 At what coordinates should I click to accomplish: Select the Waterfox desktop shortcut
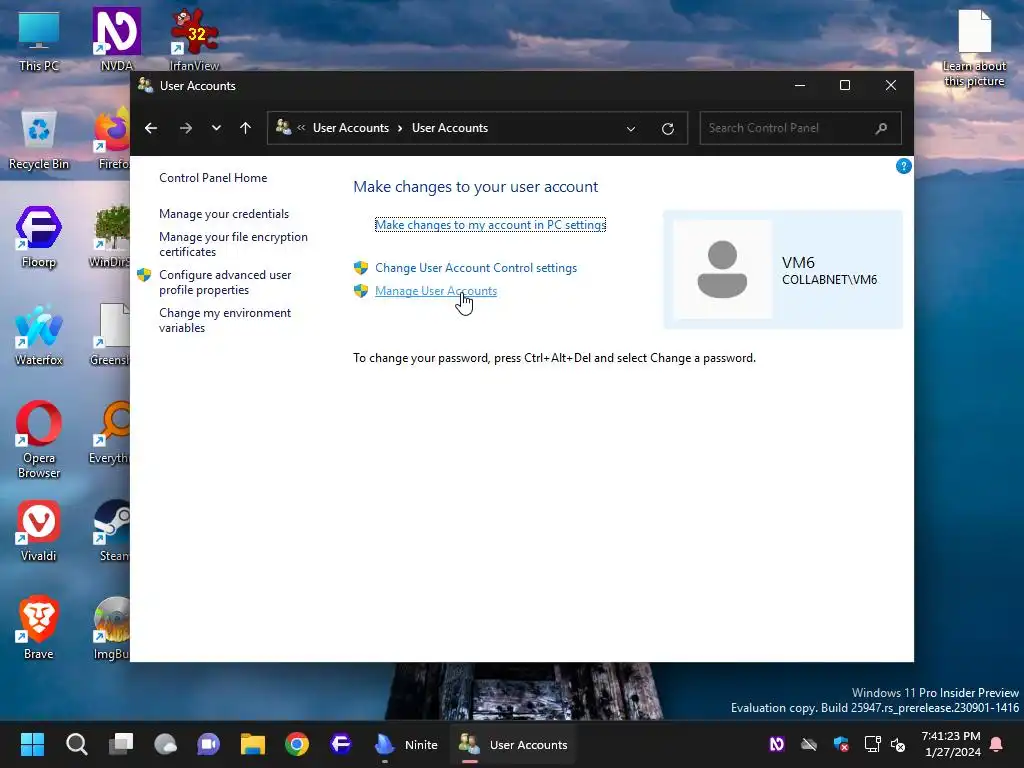[39, 335]
